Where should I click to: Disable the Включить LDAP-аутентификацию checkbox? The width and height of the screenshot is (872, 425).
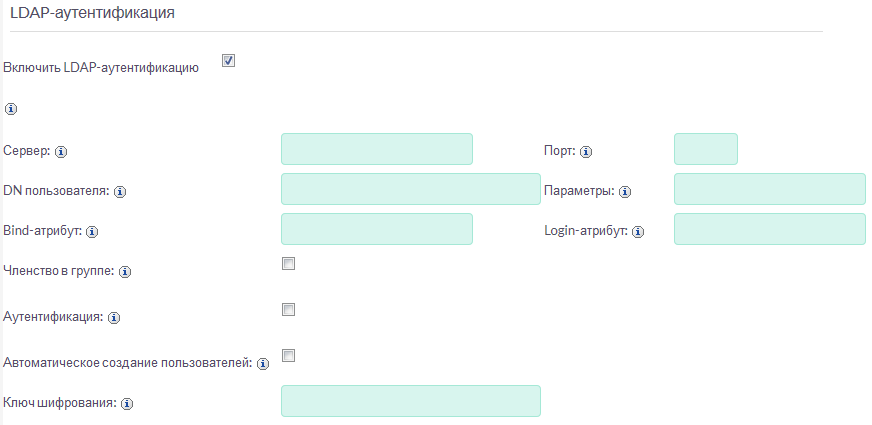(x=228, y=62)
